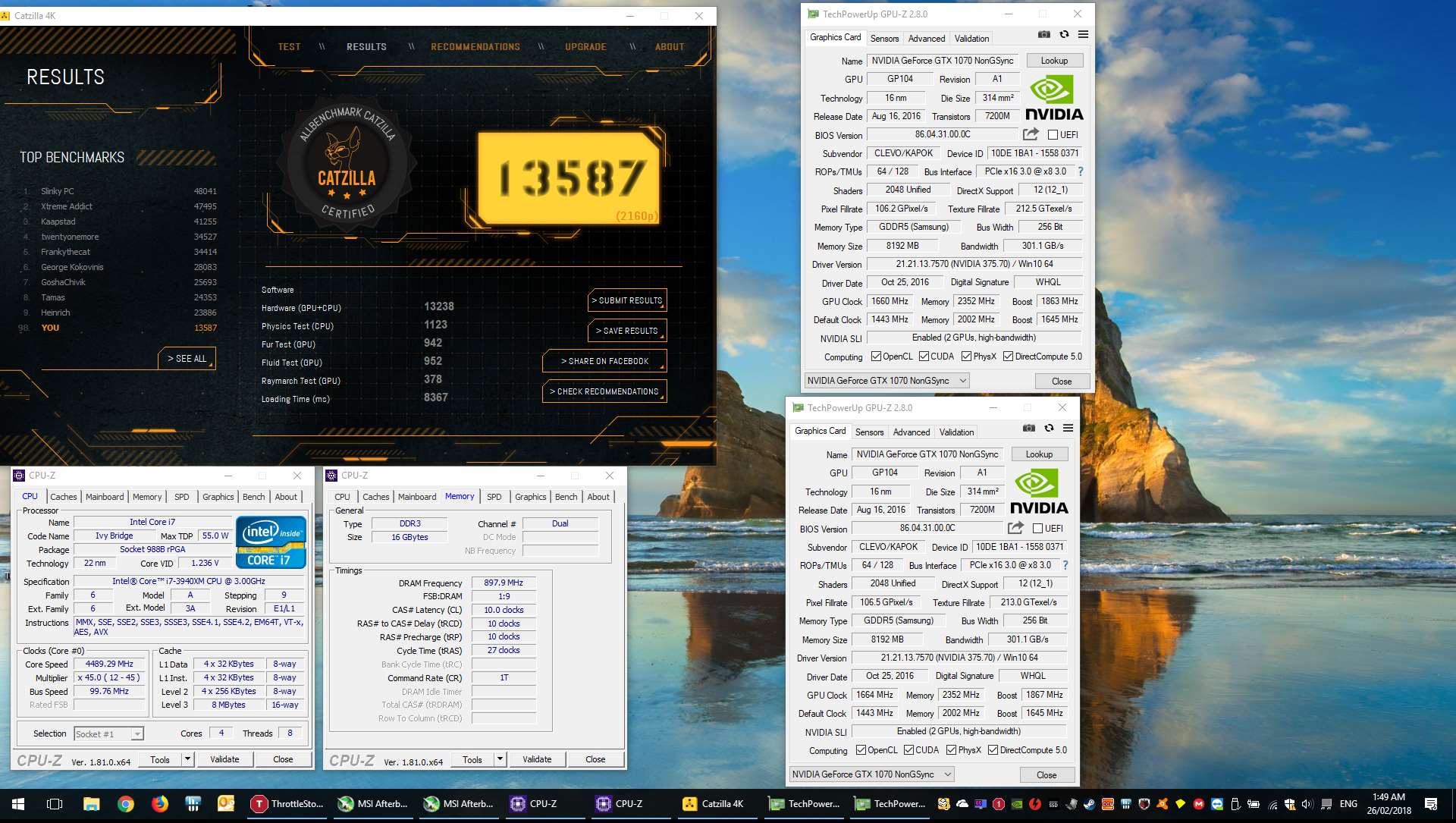Viewport: 1456px width, 823px height.
Task: Go to Recommendations tab in Catzilla
Action: pyautogui.click(x=475, y=47)
